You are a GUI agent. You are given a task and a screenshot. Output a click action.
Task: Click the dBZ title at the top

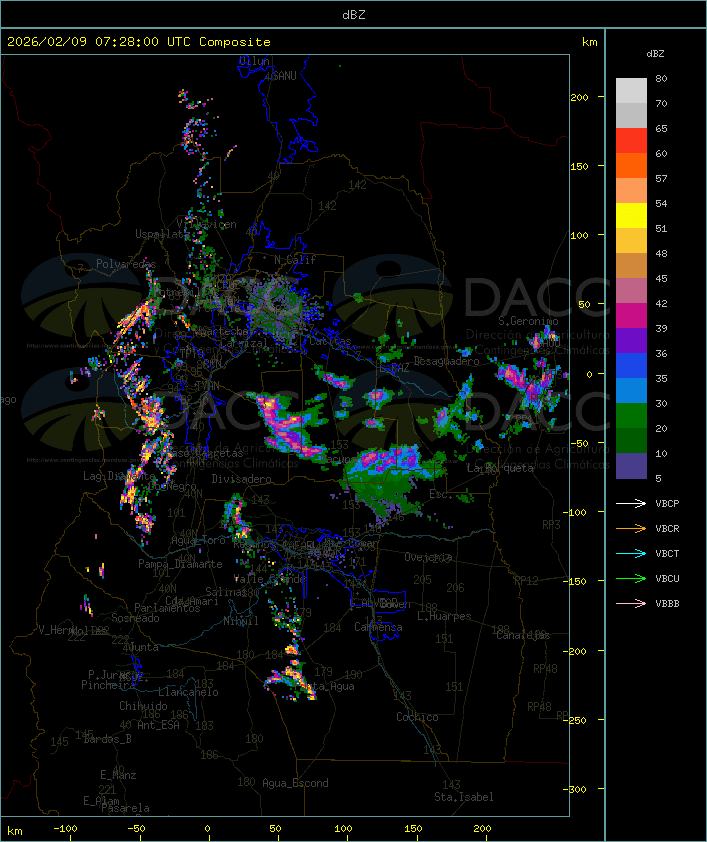click(354, 14)
